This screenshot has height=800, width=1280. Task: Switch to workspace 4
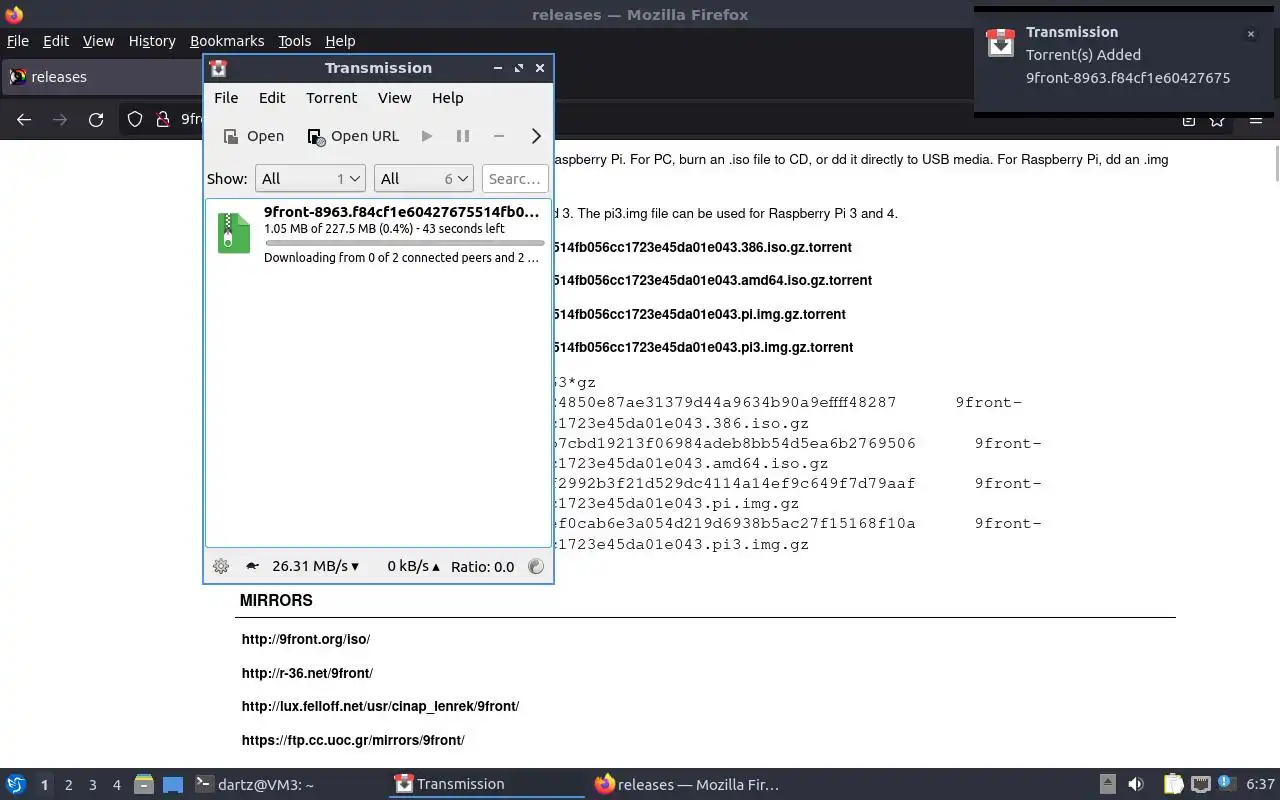pyautogui.click(x=117, y=785)
